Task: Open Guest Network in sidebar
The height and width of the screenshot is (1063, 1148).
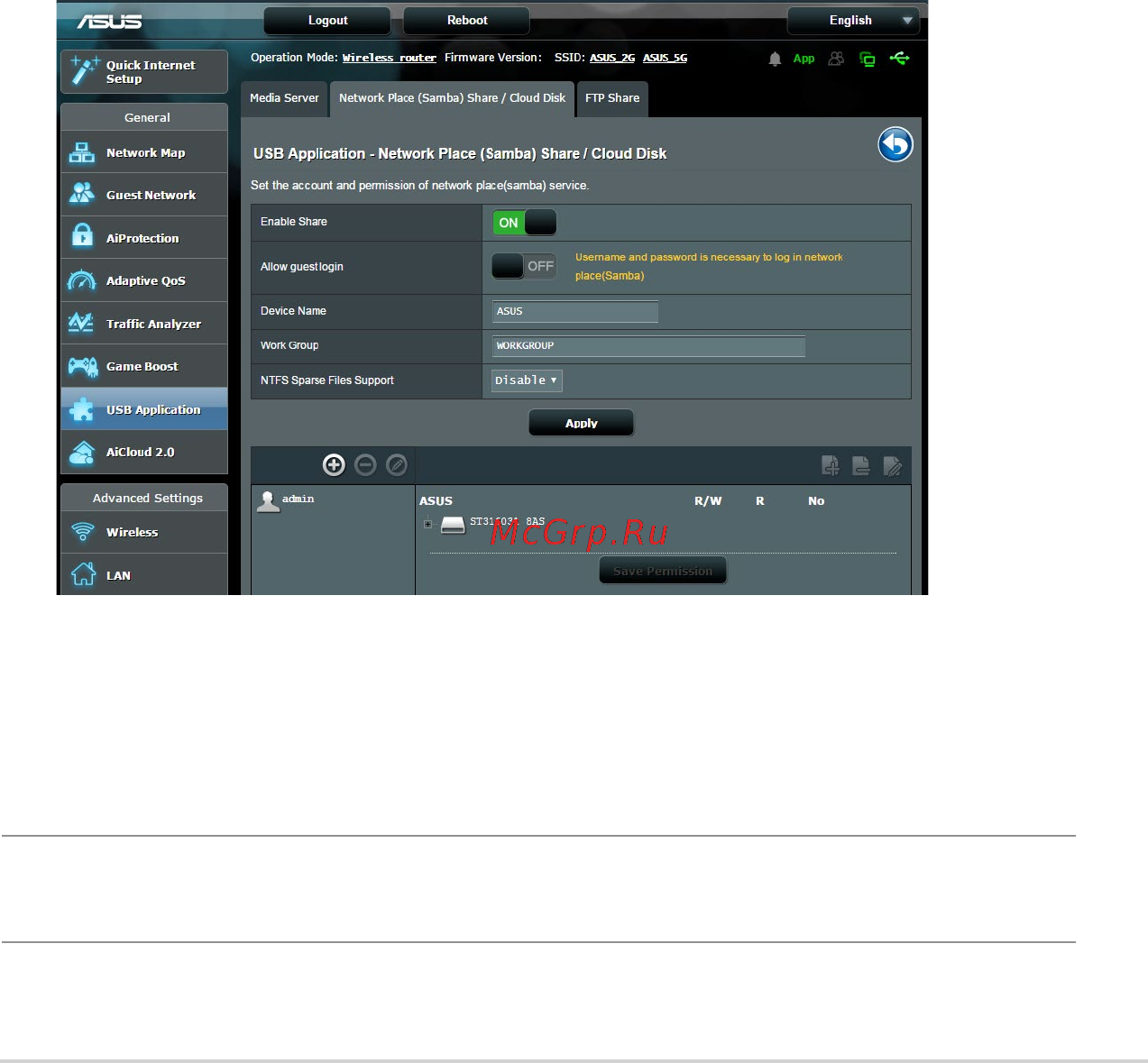Action: (144, 195)
